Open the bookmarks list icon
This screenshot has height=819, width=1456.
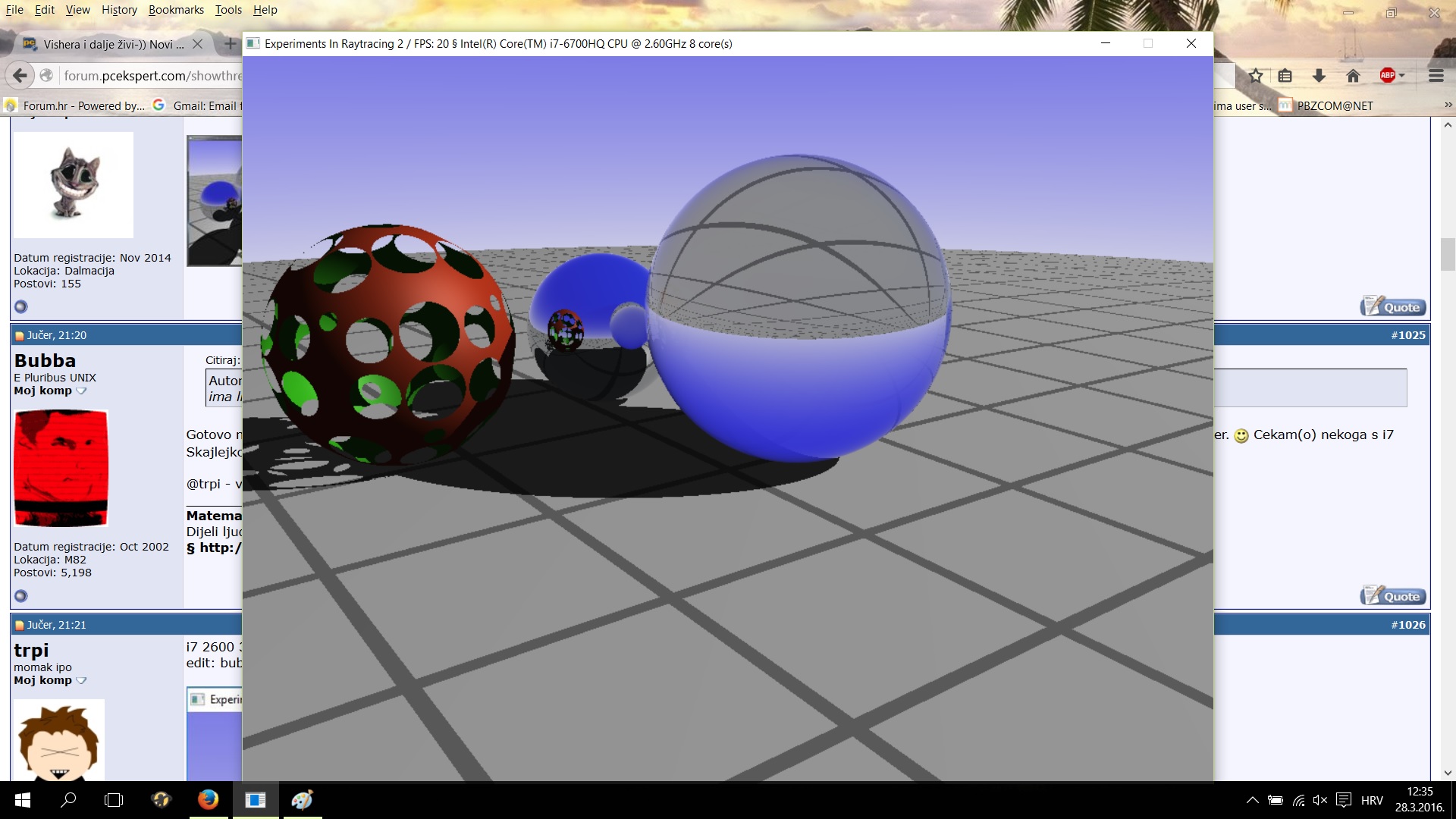(x=1285, y=76)
